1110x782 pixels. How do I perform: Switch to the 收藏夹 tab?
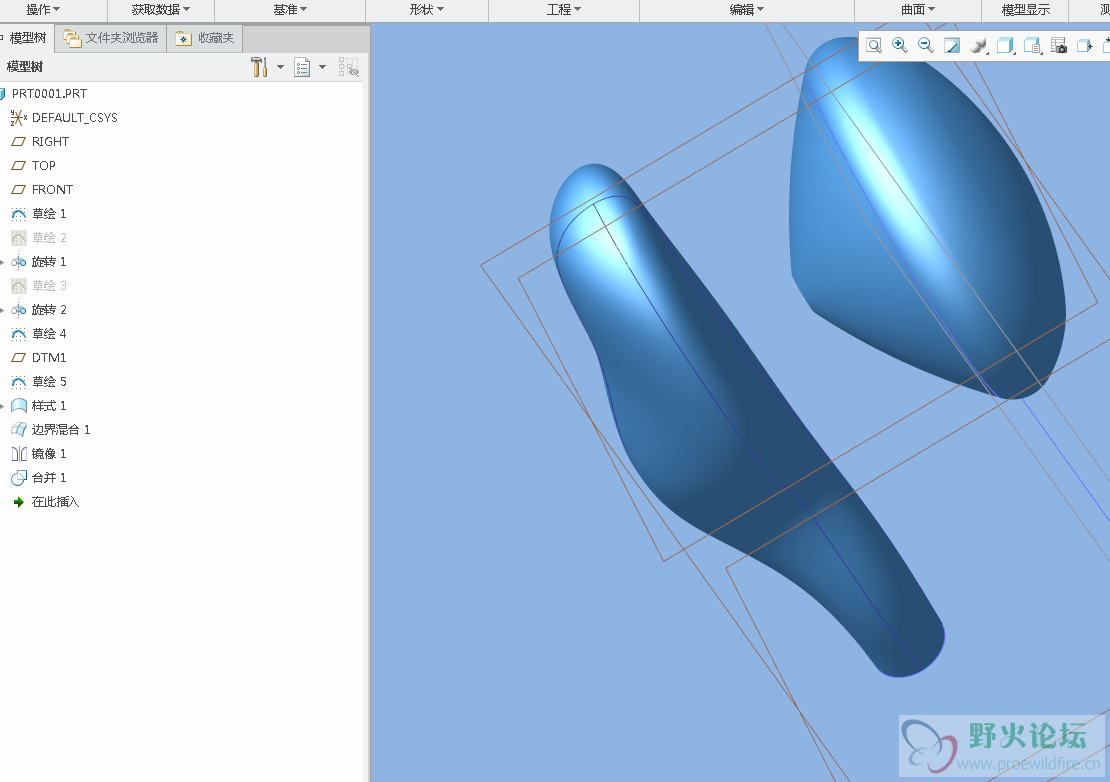[205, 38]
